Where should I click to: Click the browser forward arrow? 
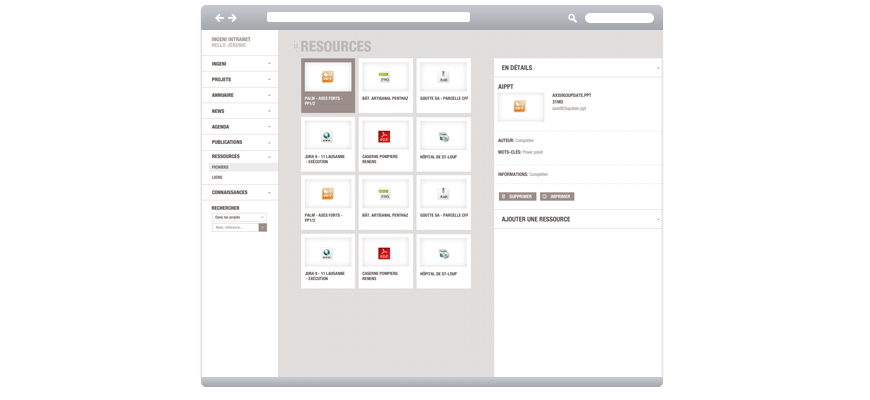[x=233, y=18]
